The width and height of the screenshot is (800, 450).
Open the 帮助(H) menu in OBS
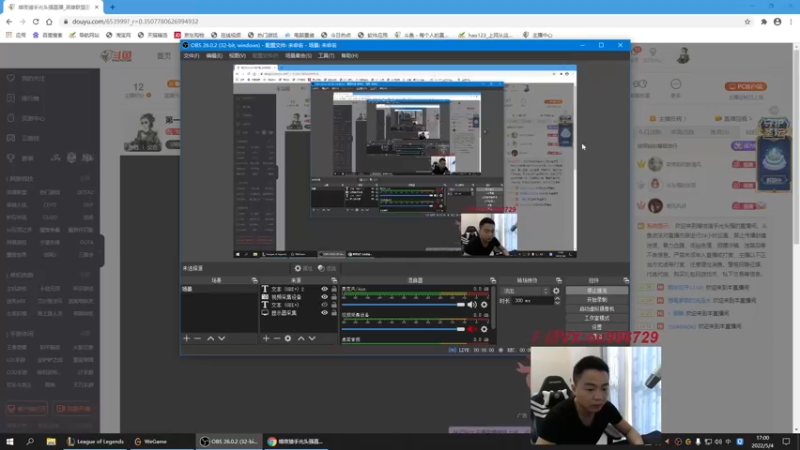[349, 56]
